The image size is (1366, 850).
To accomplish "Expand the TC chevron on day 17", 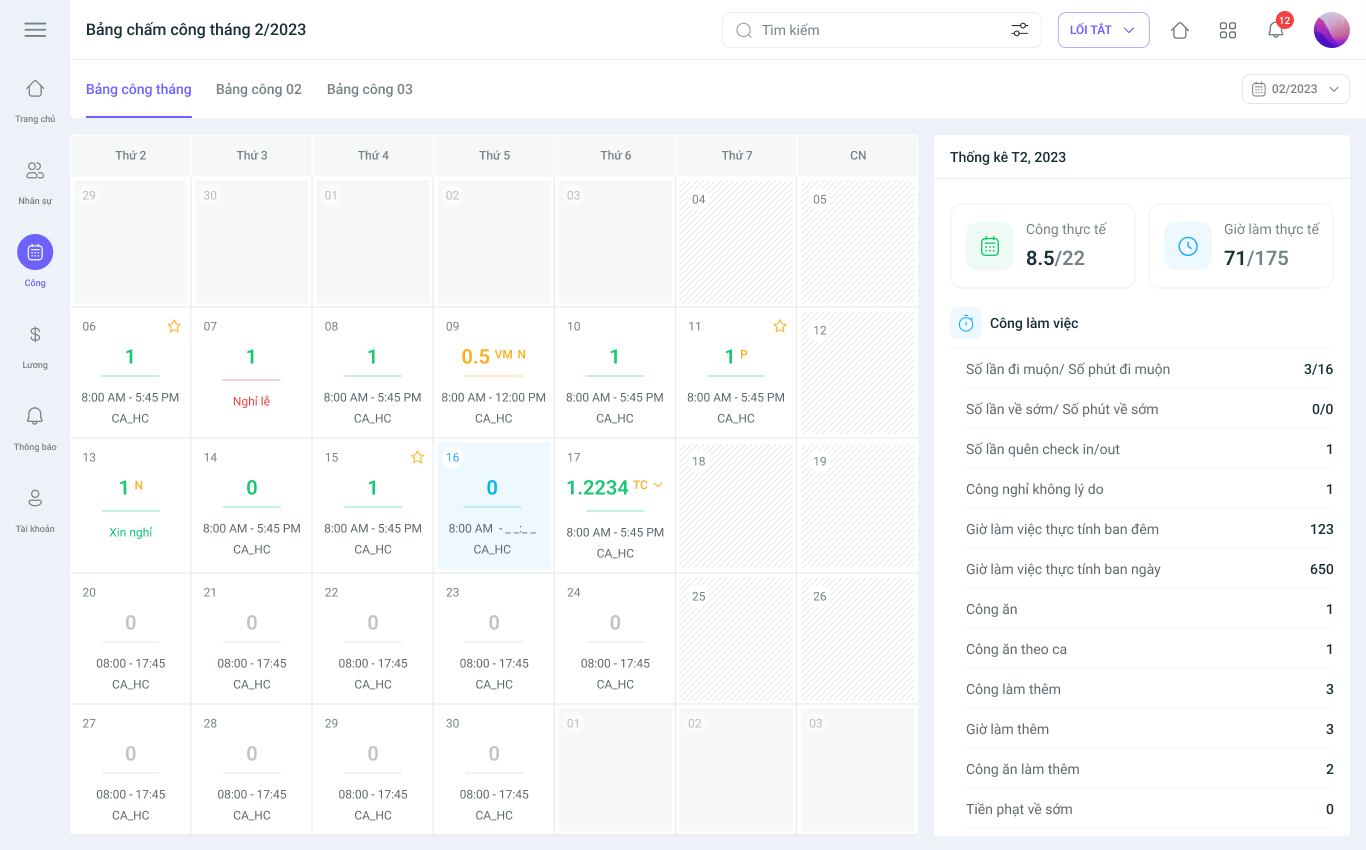I will 658,485.
